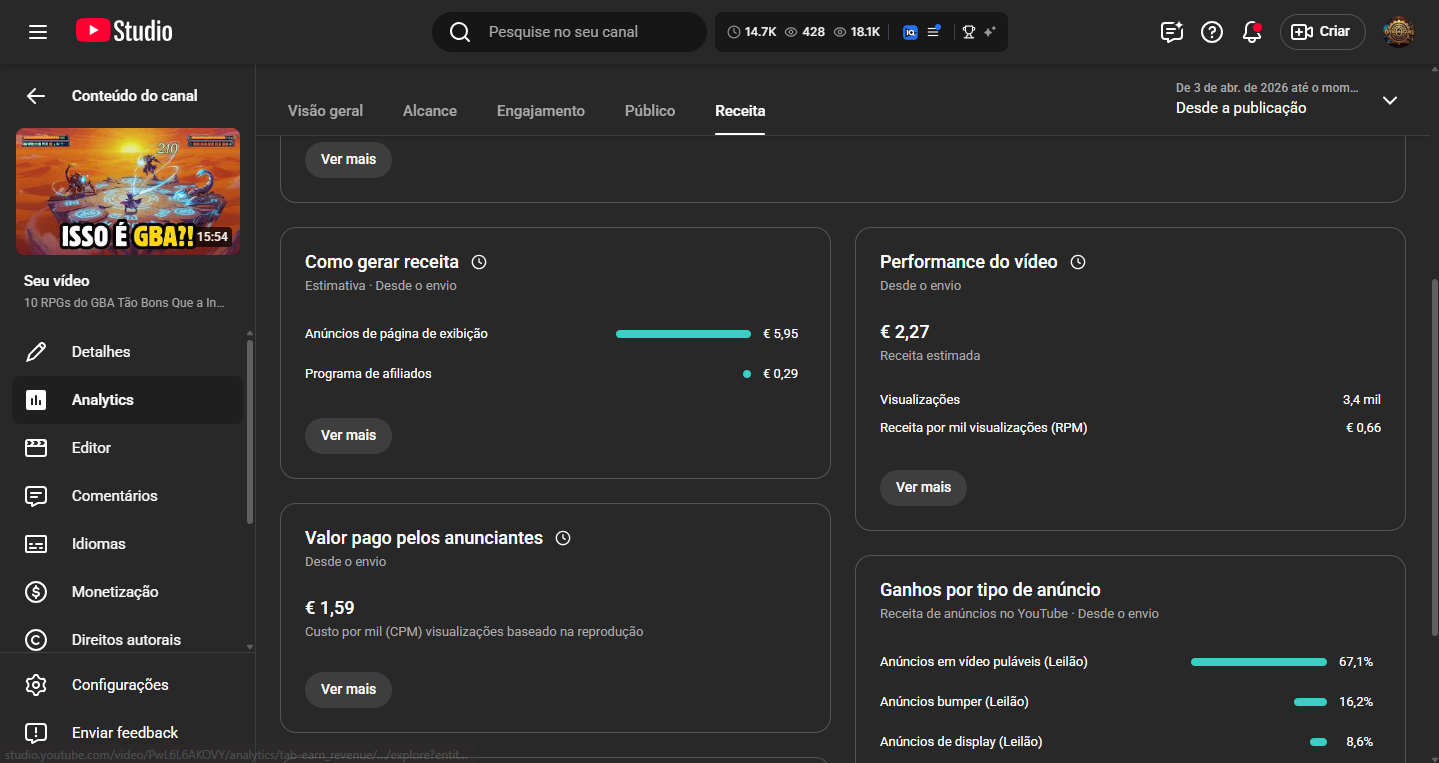Select the Visão geral tab
The image size is (1439, 763).
tap(325, 111)
